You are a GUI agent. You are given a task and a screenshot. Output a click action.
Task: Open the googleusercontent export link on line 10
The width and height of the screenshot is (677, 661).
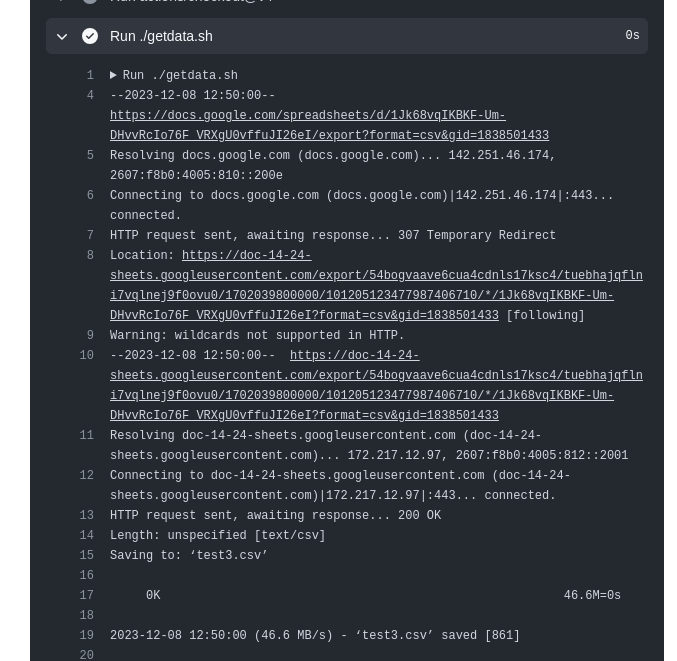coord(376,386)
